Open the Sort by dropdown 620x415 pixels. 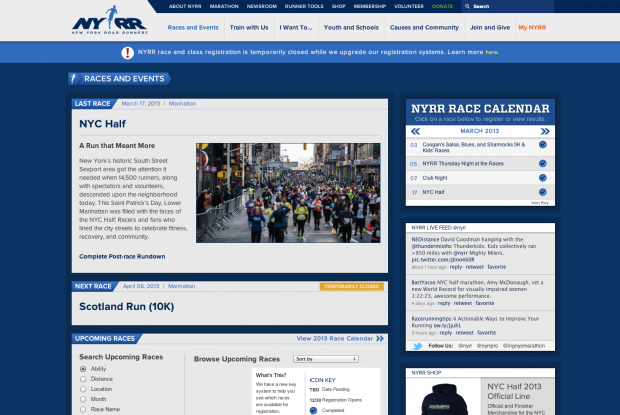coord(326,359)
